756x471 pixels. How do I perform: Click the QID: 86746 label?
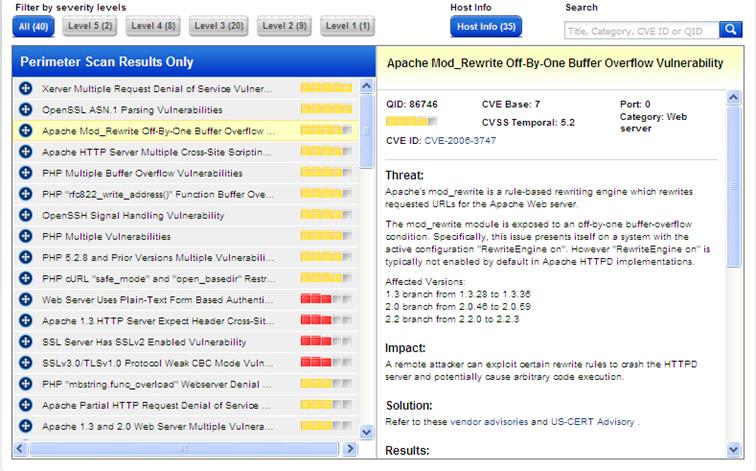coord(412,104)
